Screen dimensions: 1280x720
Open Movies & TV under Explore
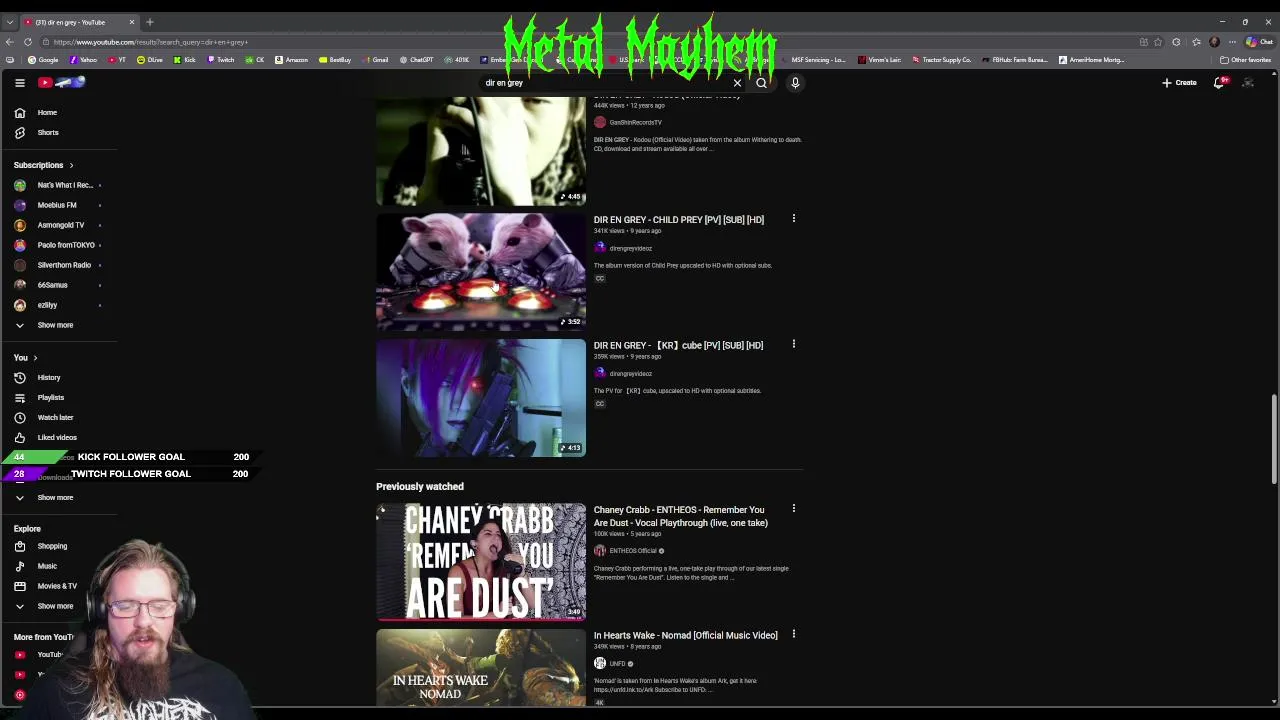(x=58, y=586)
